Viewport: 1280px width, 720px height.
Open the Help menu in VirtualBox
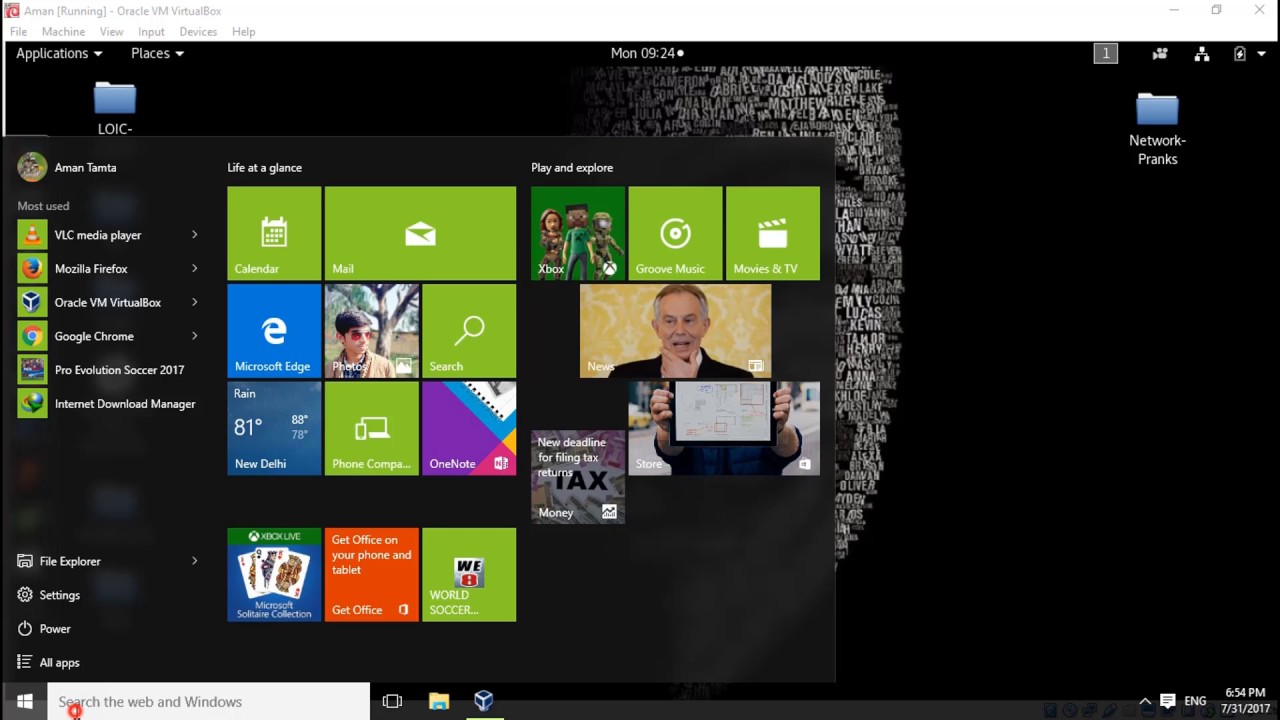(244, 32)
